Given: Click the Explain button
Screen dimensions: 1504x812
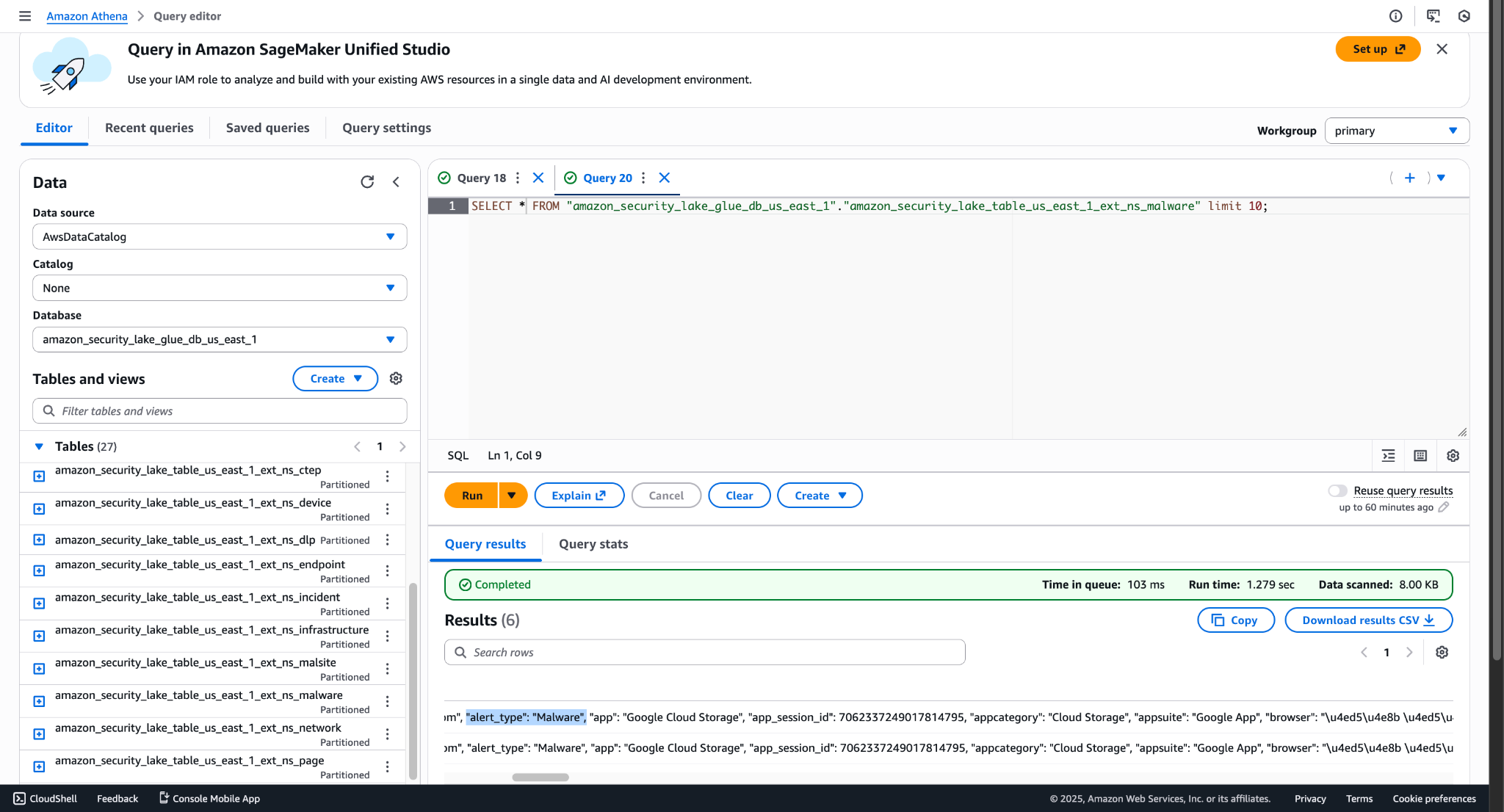Looking at the screenshot, I should coord(579,496).
